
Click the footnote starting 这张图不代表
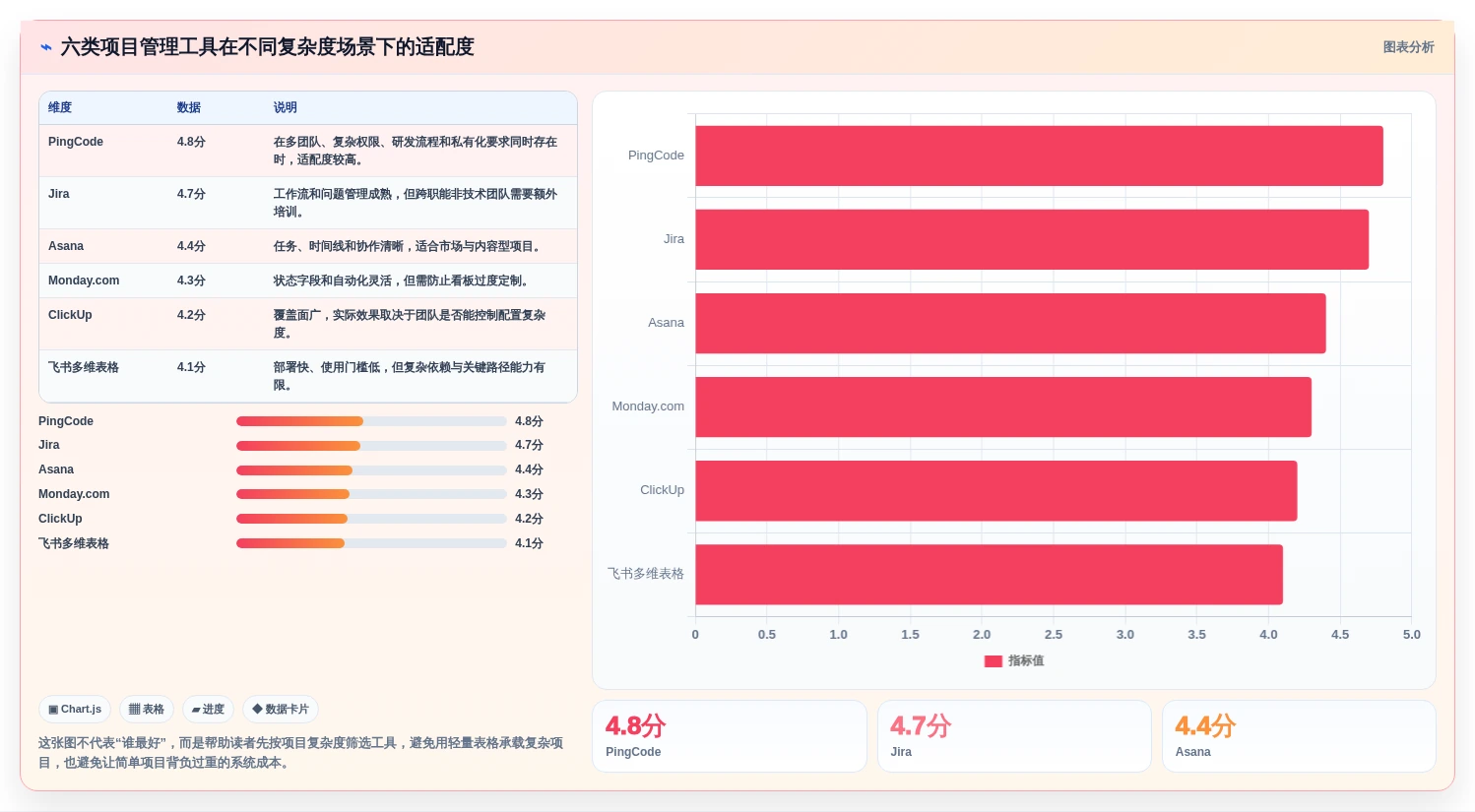[x=301, y=753]
